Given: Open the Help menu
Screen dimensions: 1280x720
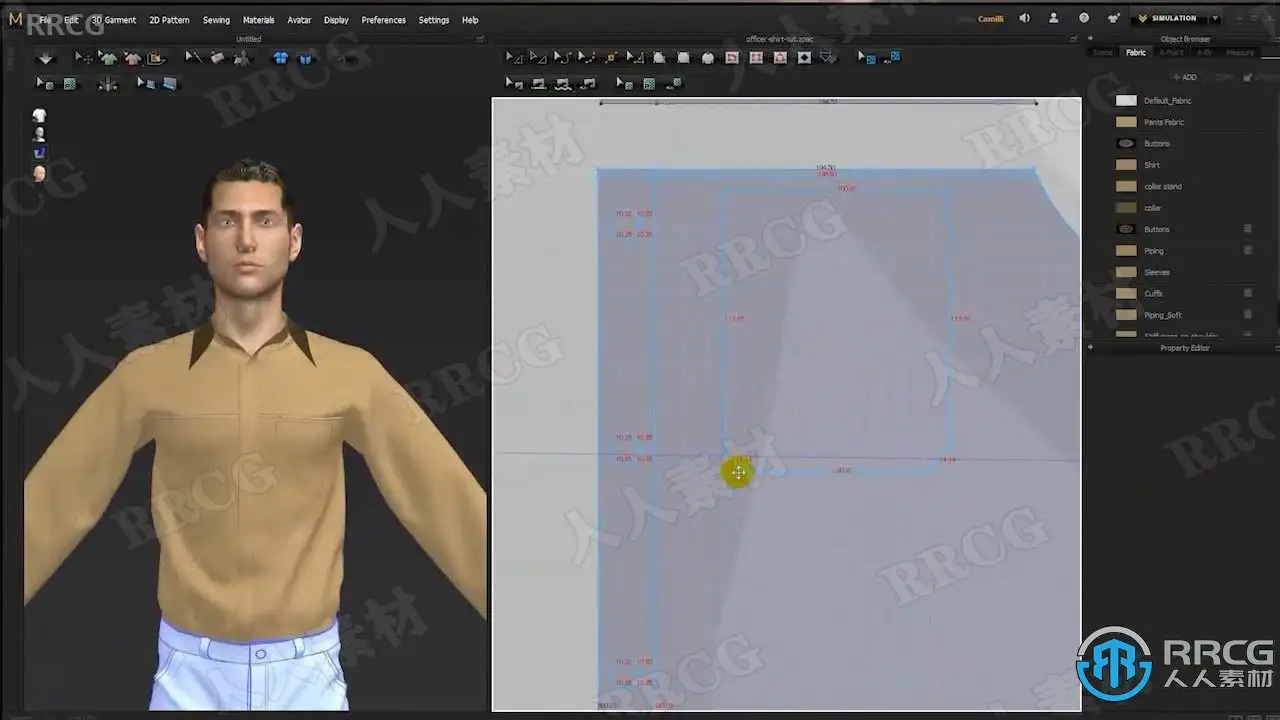Looking at the screenshot, I should [x=470, y=20].
